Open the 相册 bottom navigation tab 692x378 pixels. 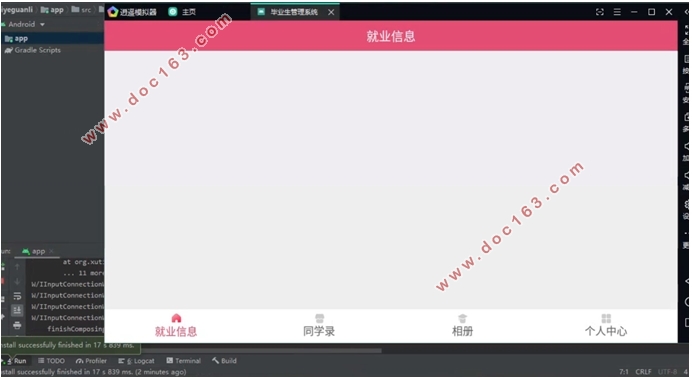tap(462, 326)
